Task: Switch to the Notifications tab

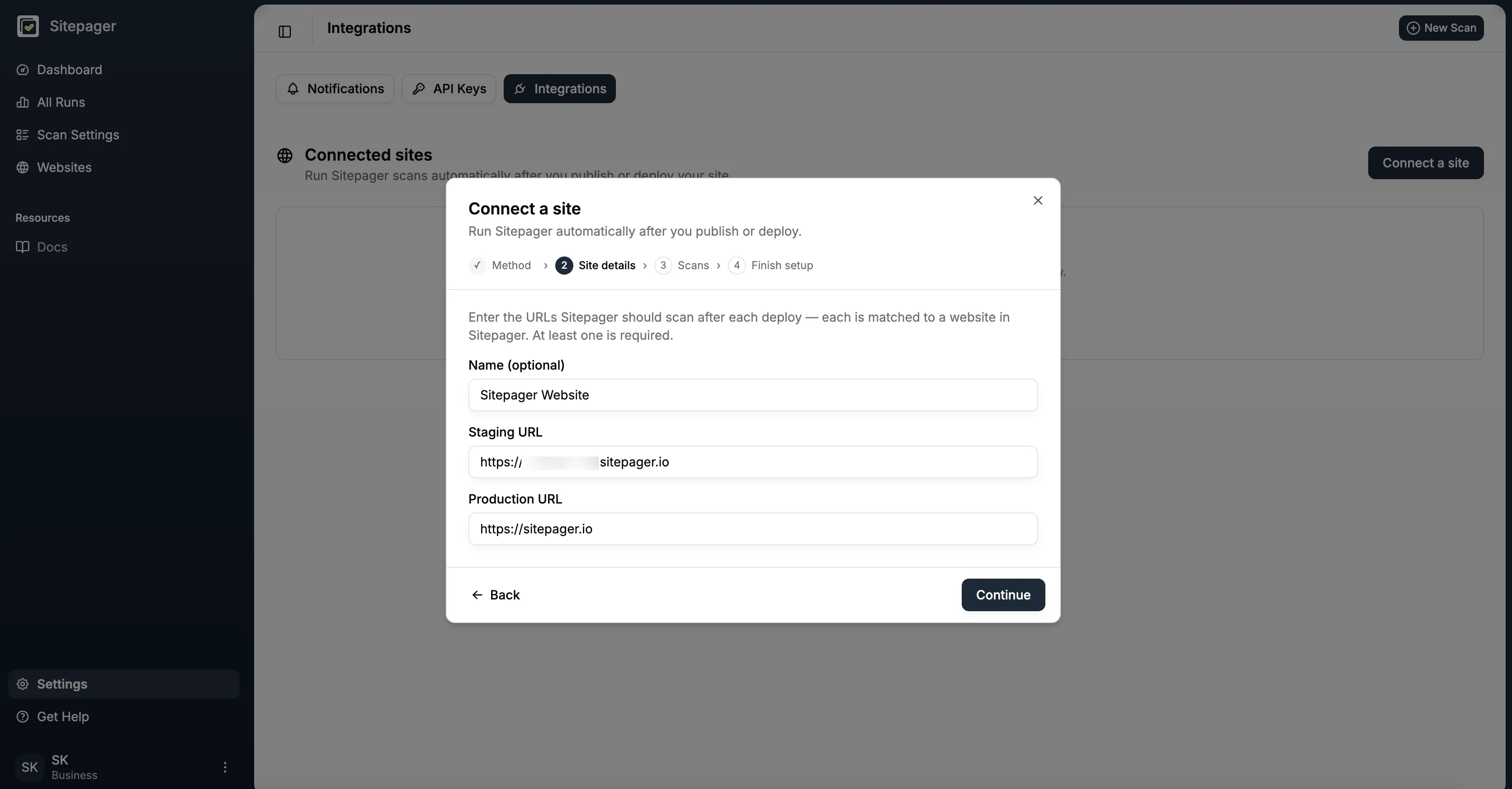Action: [x=335, y=89]
